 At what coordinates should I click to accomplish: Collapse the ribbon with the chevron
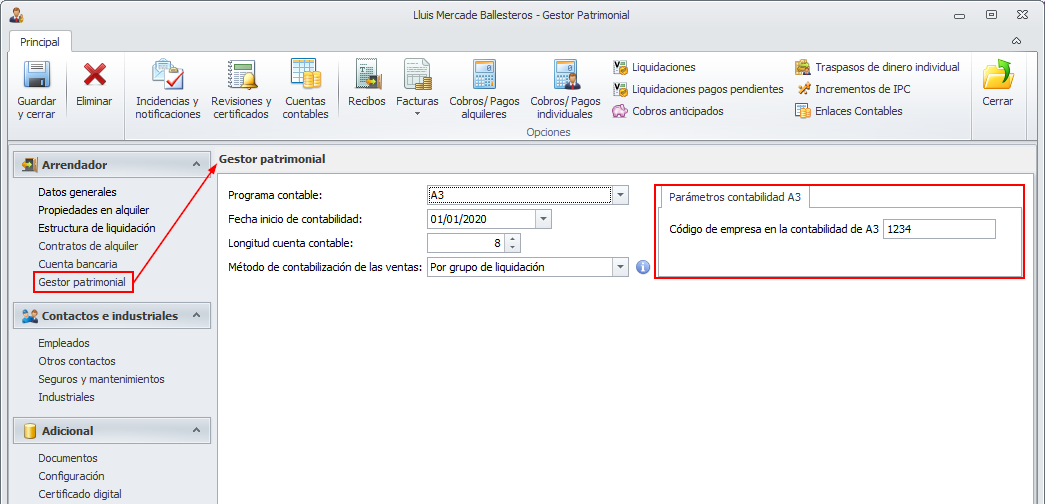pyautogui.click(x=1016, y=41)
